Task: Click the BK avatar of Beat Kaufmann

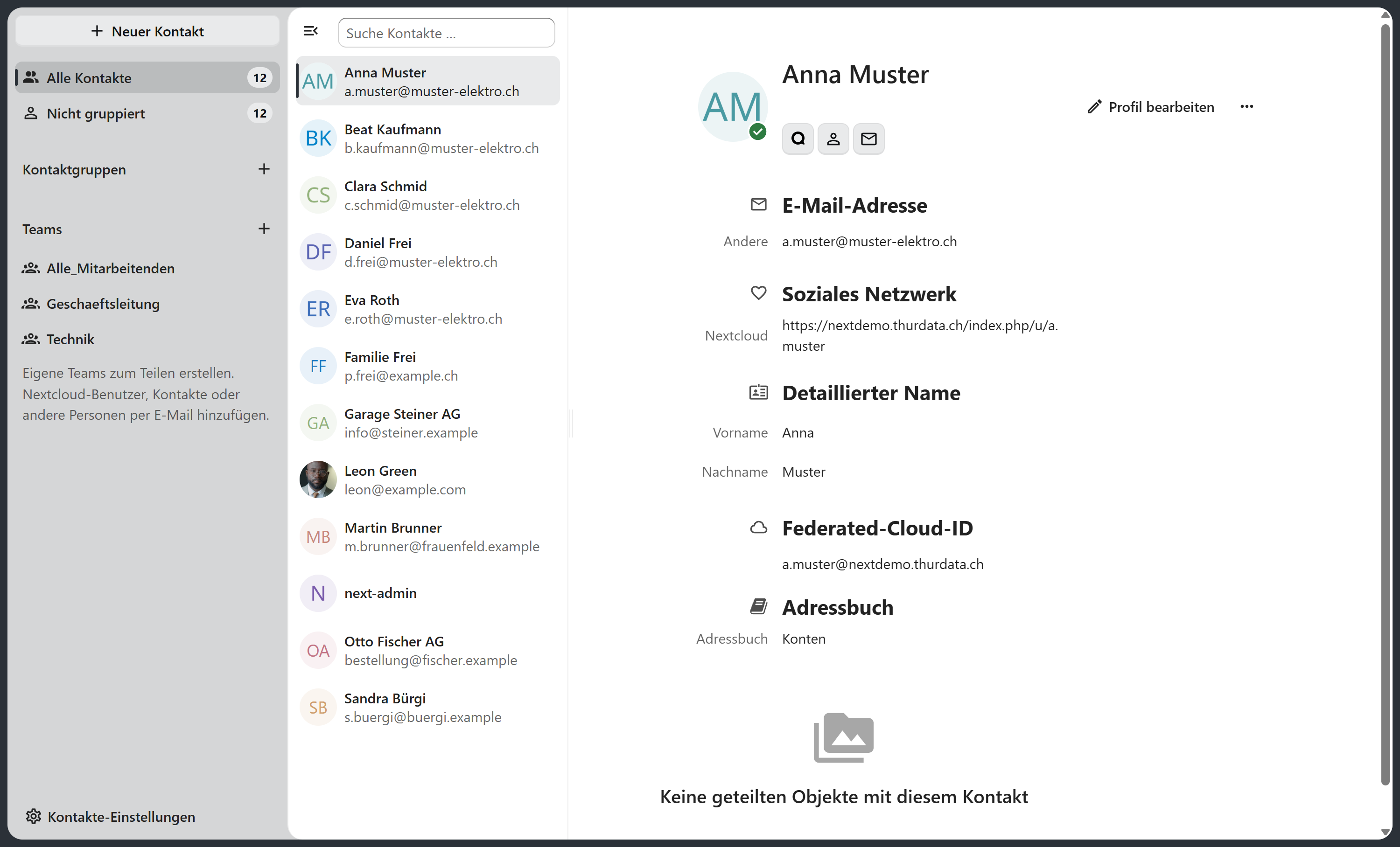Action: click(x=318, y=138)
